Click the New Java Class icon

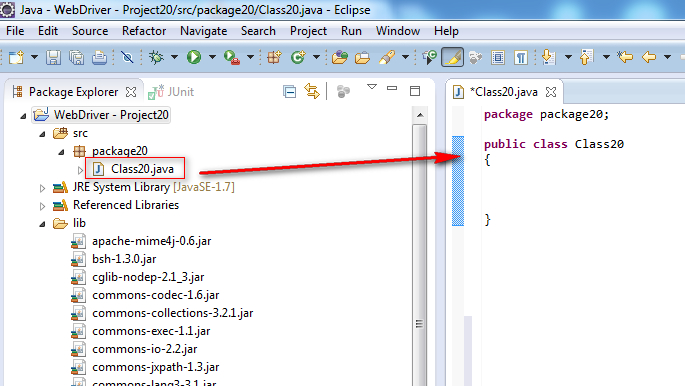[x=298, y=57]
